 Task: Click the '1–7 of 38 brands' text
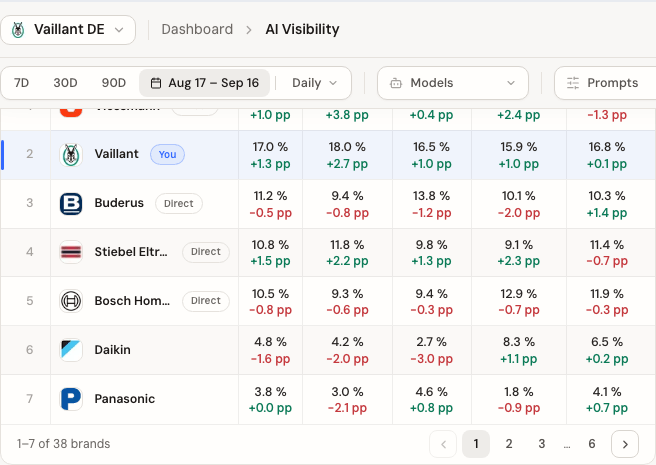[x=64, y=444]
